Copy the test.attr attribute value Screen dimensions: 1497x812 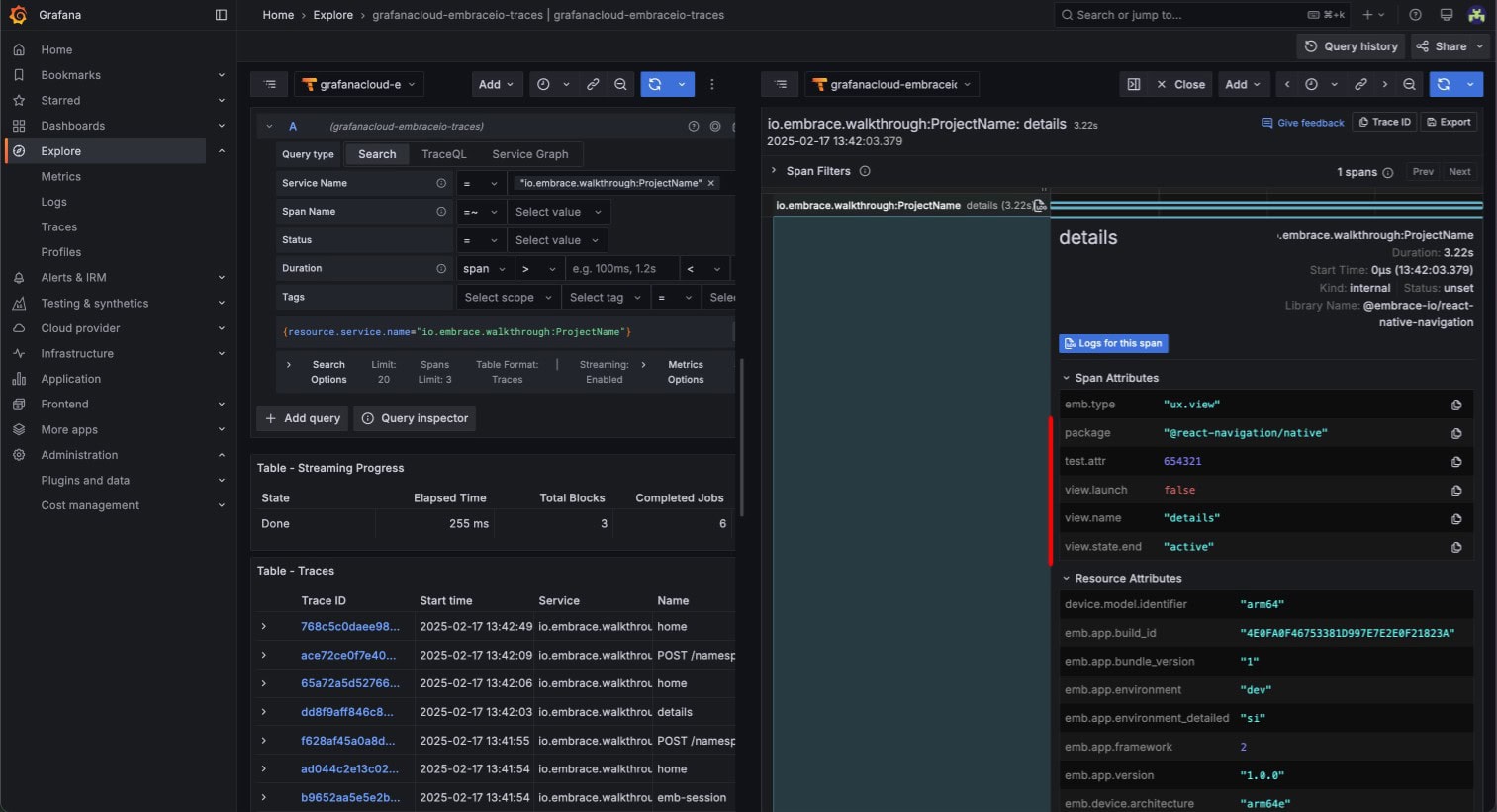coord(1456,462)
